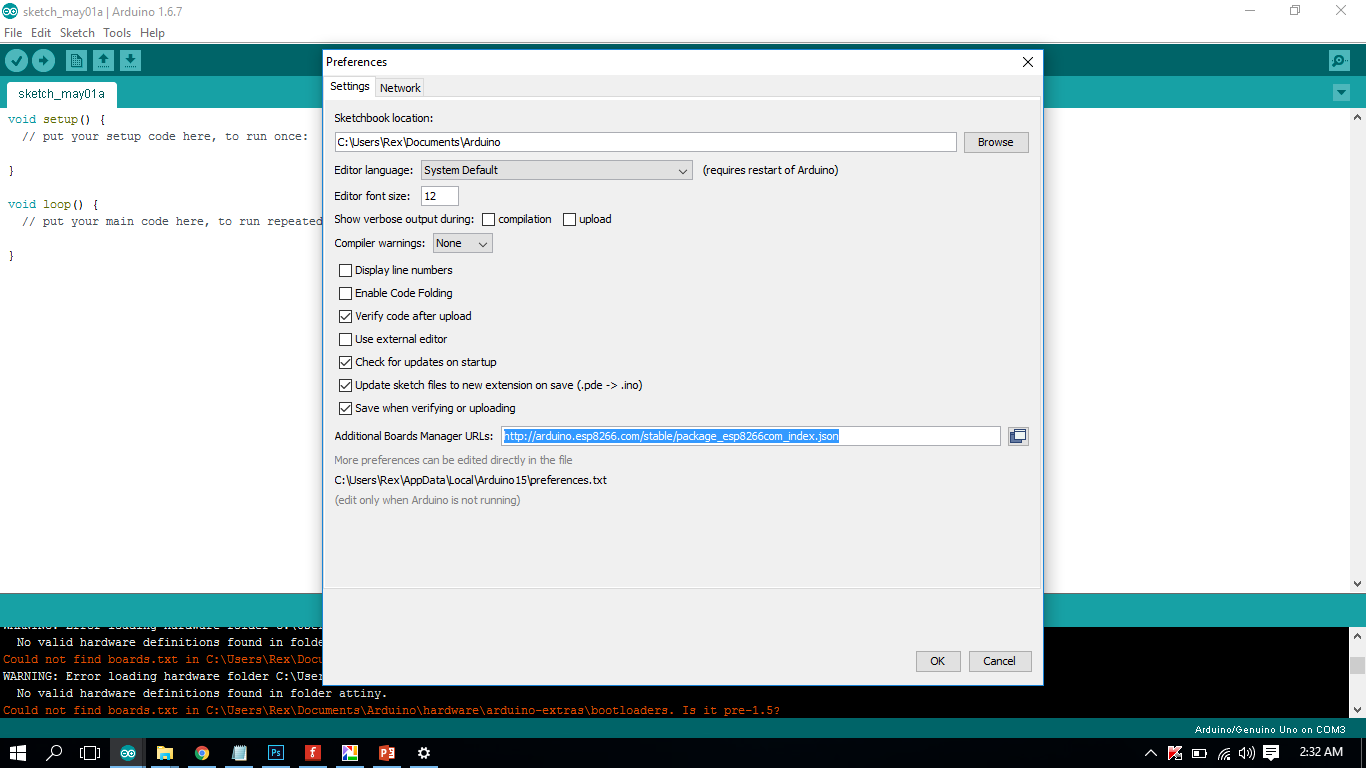Open File Explorer from taskbar

point(165,753)
